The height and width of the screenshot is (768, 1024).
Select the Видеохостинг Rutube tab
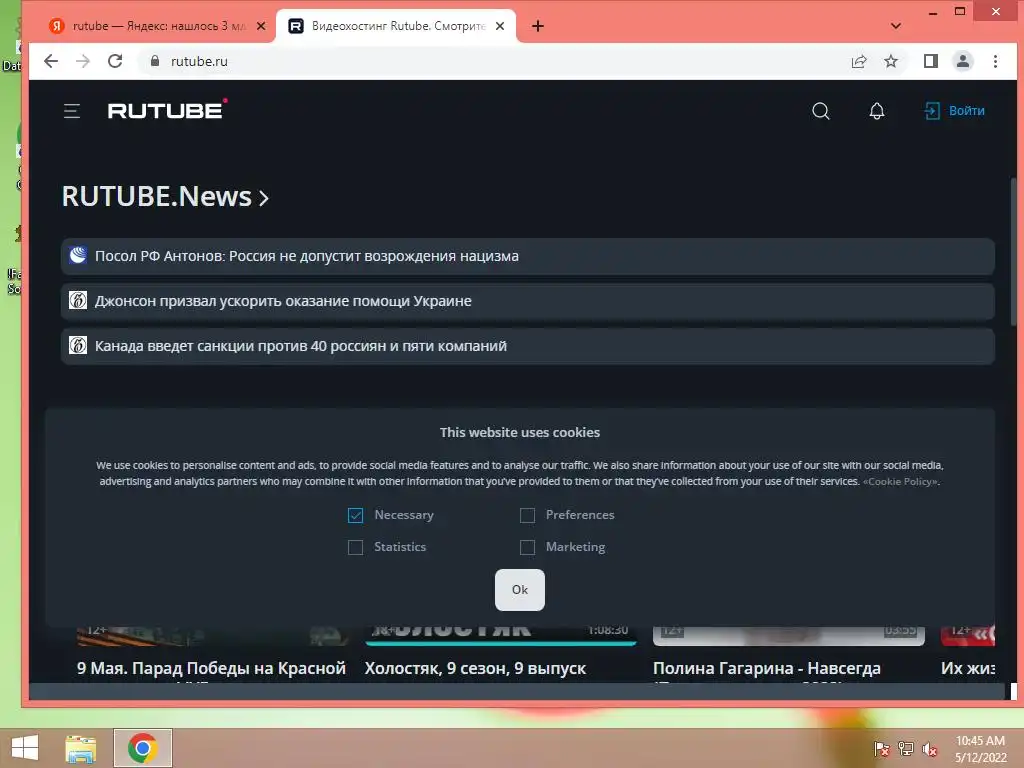tap(395, 26)
